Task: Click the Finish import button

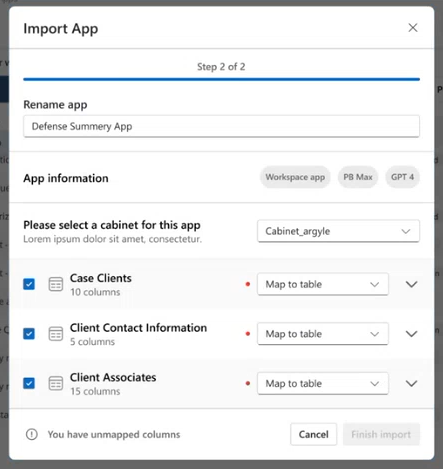Action: [381, 434]
